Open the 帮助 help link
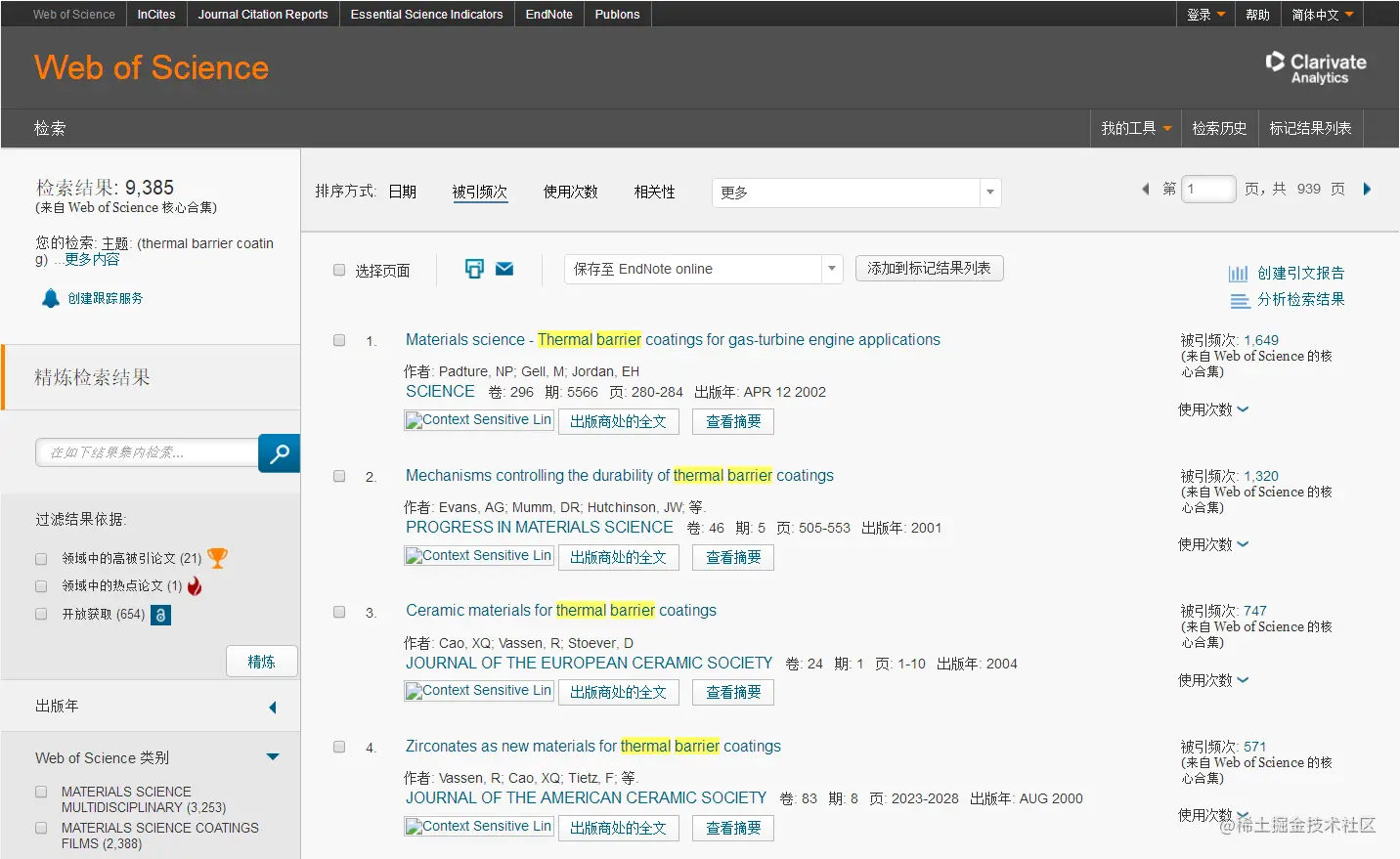 [x=1258, y=15]
